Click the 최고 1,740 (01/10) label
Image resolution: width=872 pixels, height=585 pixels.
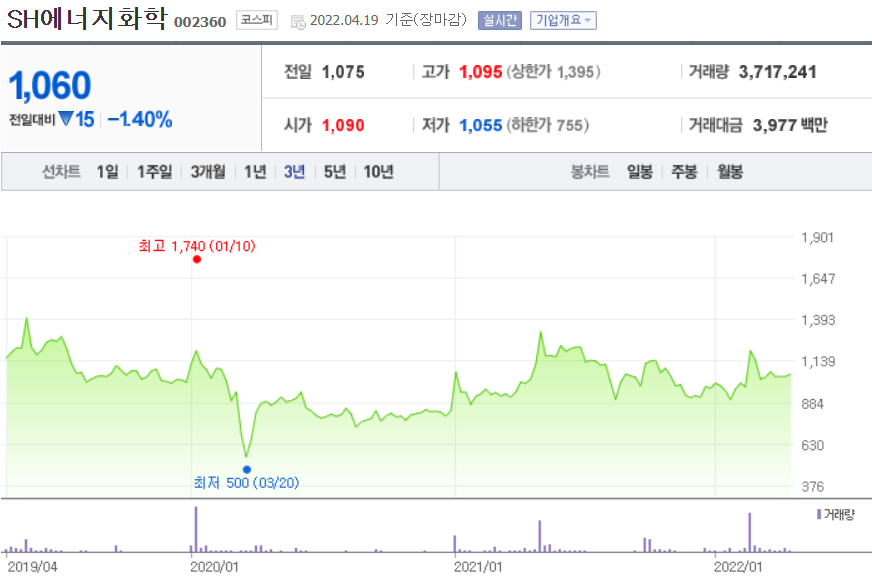point(197,246)
